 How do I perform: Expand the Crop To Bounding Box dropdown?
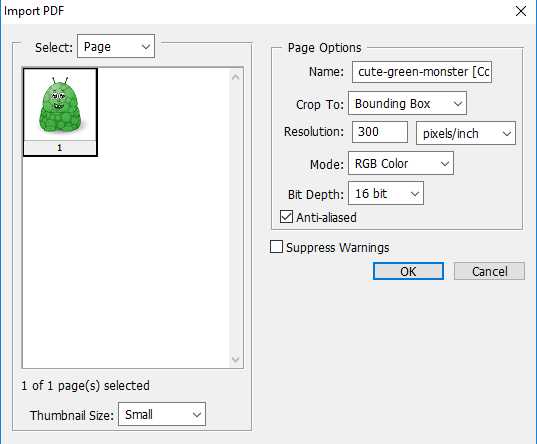point(407,103)
